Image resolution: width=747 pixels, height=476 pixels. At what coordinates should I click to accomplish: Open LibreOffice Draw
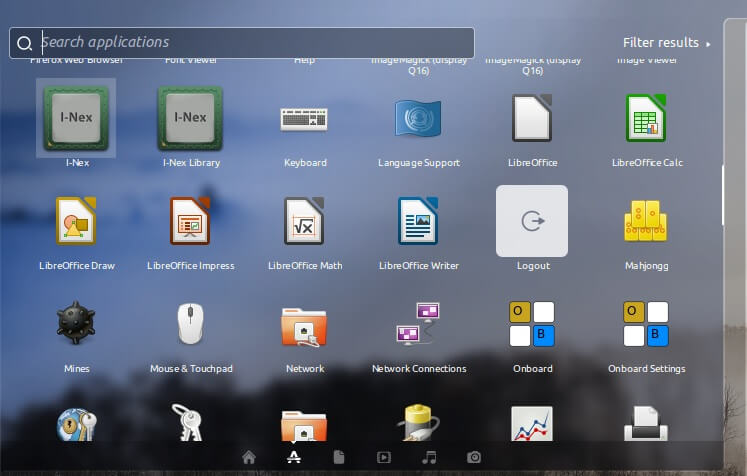[x=76, y=221]
